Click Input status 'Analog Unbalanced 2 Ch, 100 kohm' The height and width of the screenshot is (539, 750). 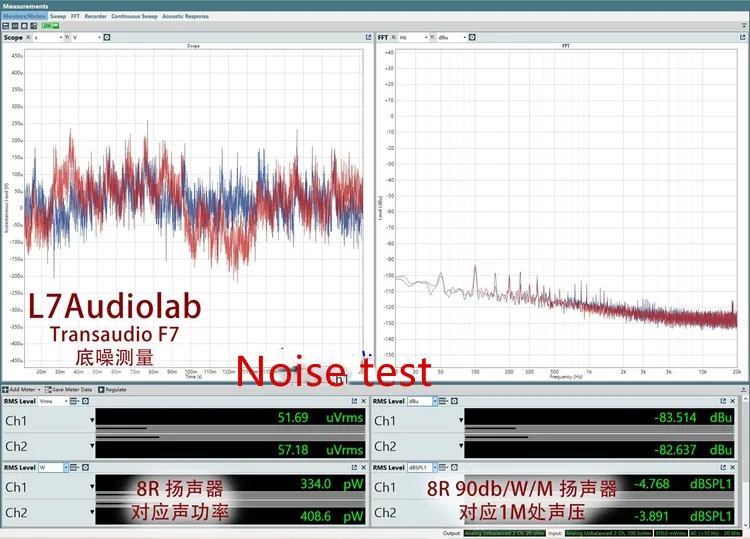(608, 533)
